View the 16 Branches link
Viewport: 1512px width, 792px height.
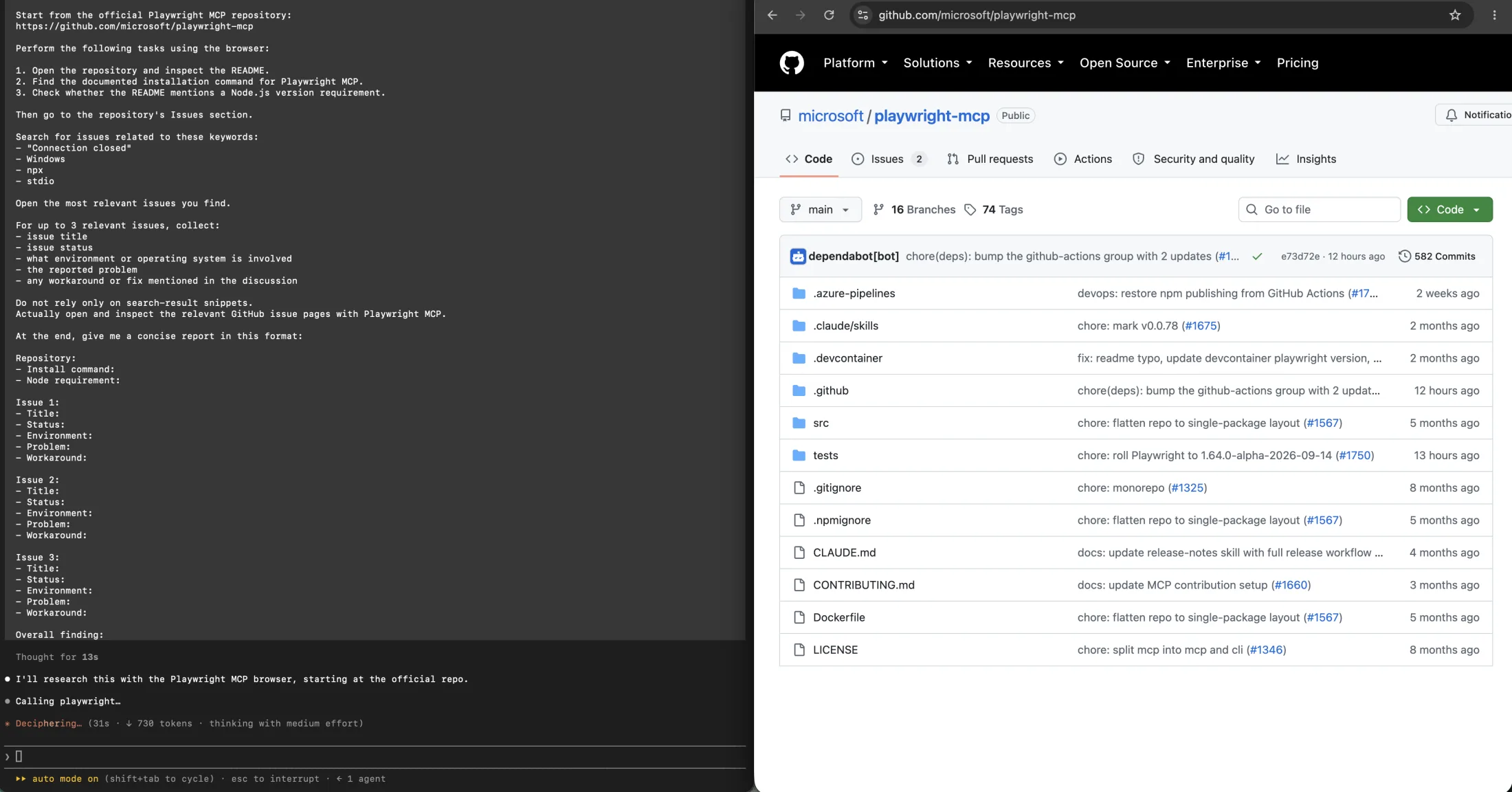[914, 210]
